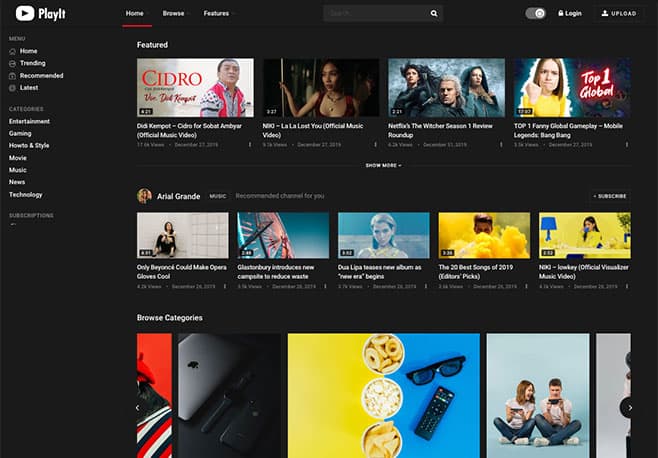This screenshot has height=458, width=658.
Task: Click Arial Grande channel avatar
Action: click(x=144, y=196)
